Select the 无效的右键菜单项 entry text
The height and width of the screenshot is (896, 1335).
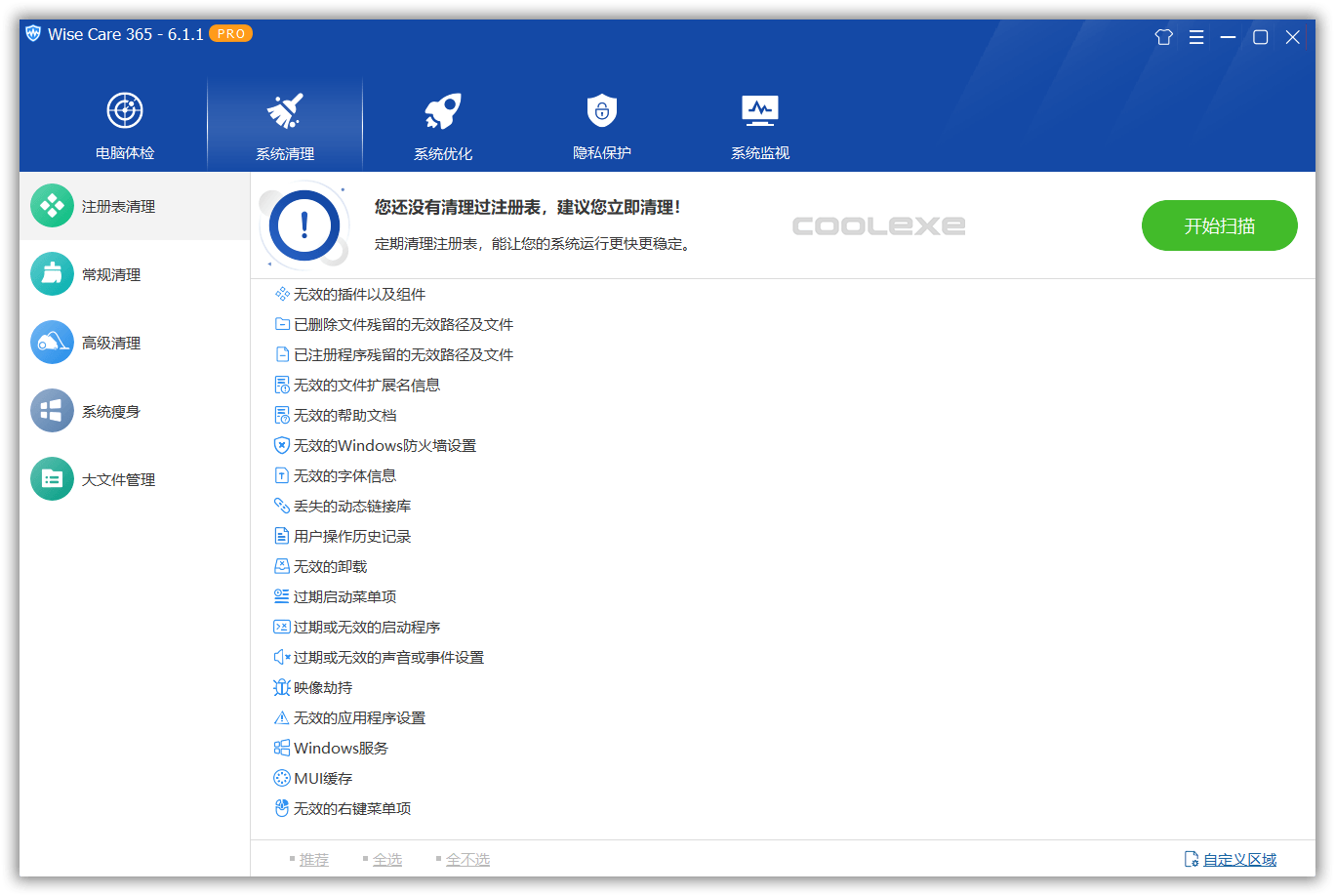[x=352, y=808]
